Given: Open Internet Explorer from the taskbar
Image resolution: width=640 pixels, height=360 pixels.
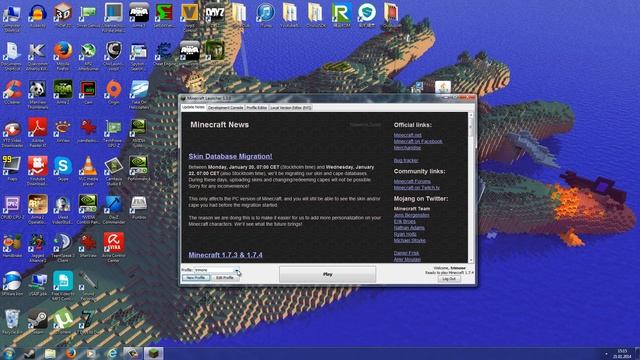Looking at the screenshot, I should 112,353.
